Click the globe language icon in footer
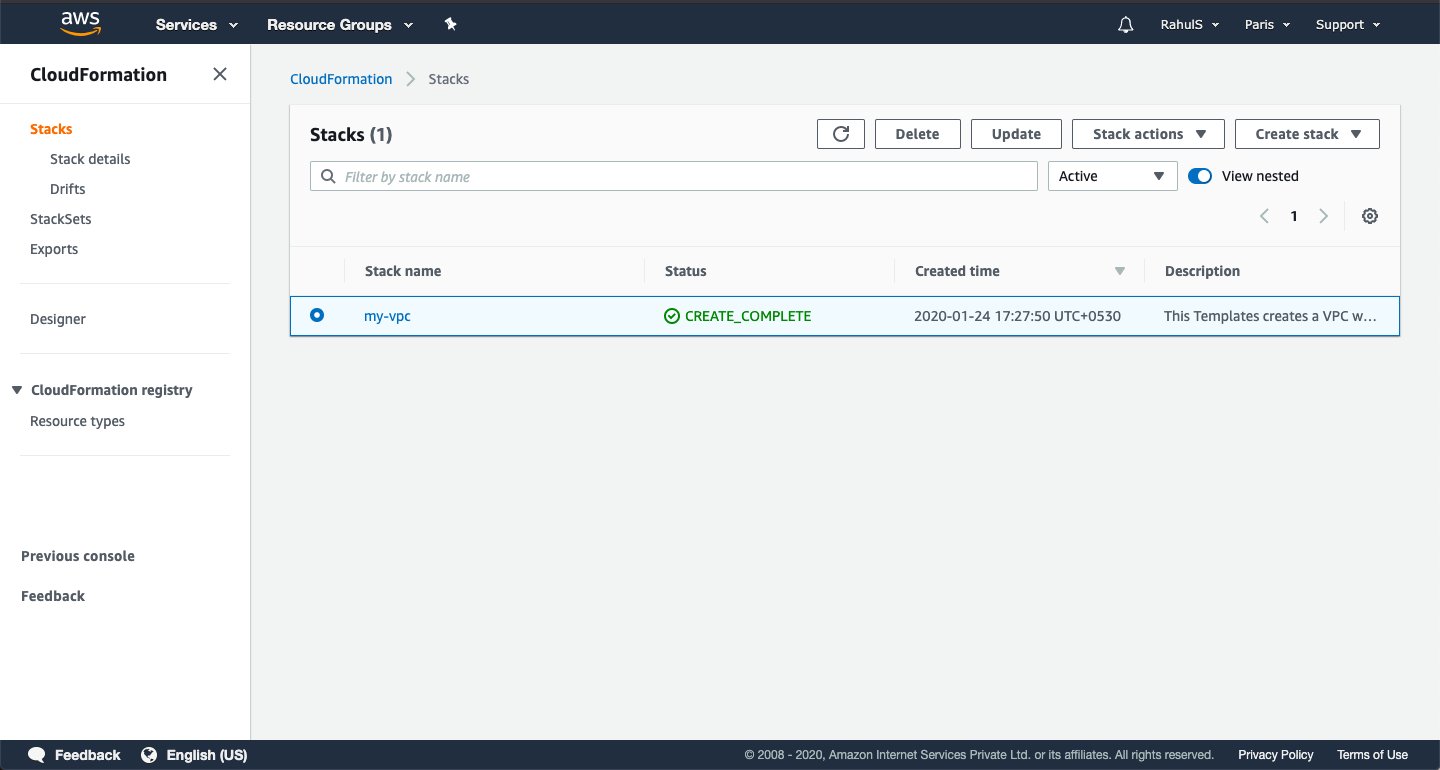 [x=149, y=755]
